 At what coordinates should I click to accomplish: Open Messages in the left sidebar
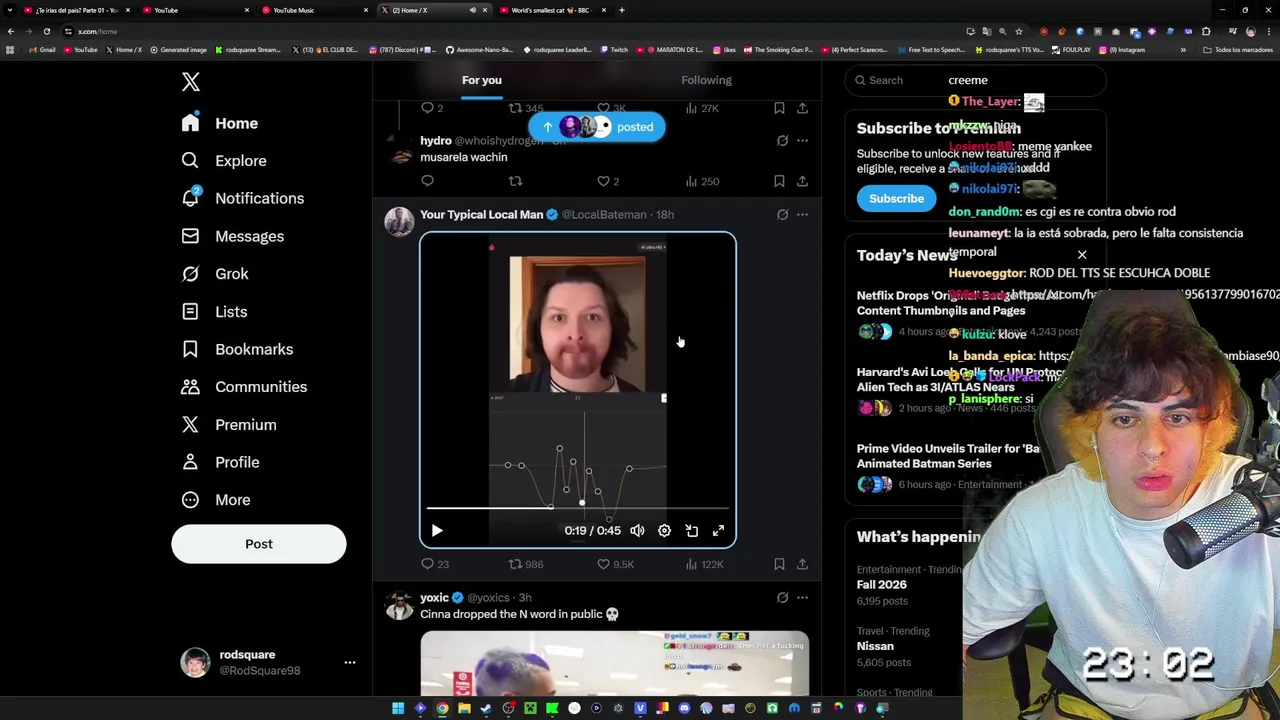tap(233, 236)
